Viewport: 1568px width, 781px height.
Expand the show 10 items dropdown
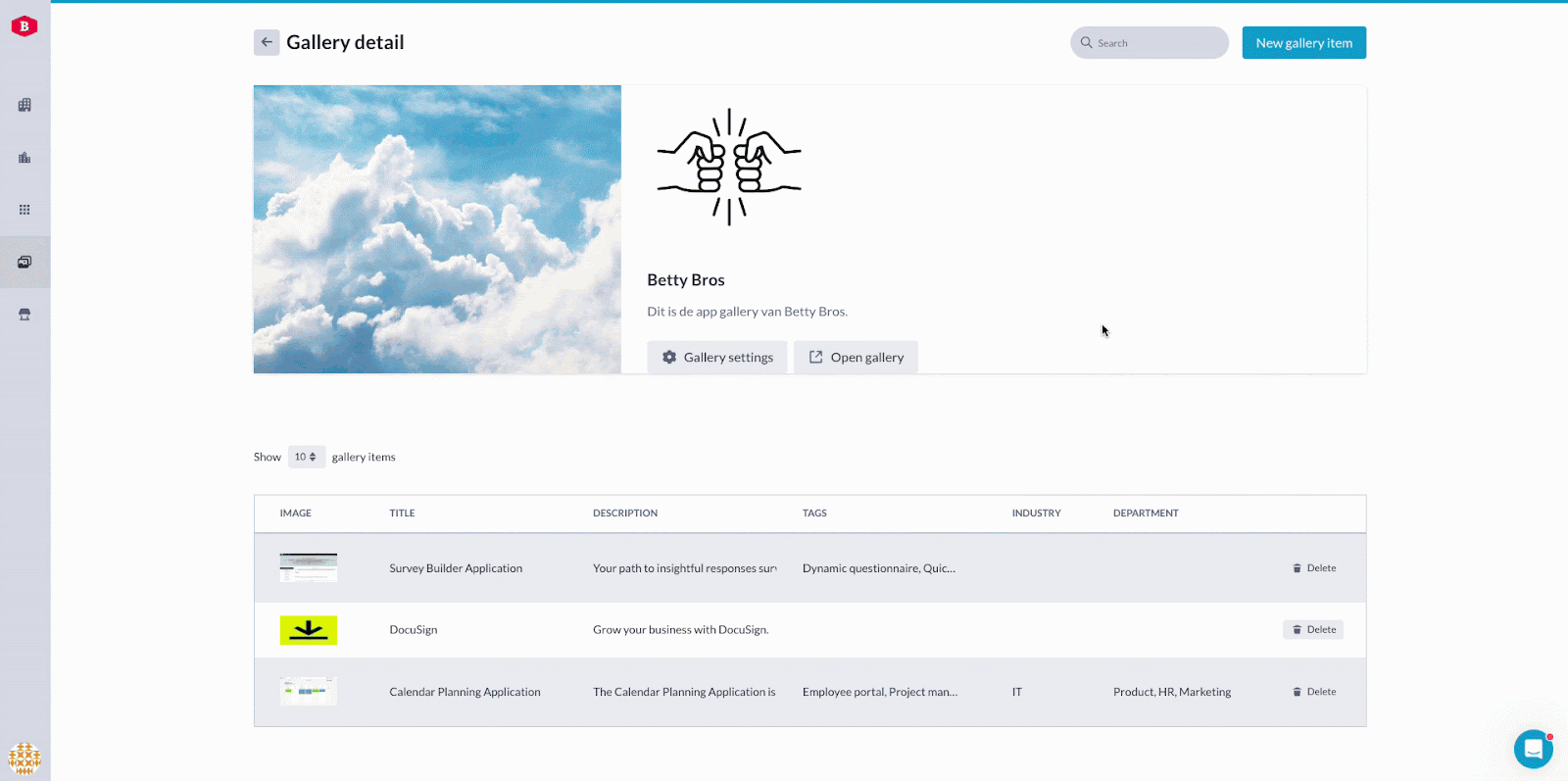click(306, 457)
